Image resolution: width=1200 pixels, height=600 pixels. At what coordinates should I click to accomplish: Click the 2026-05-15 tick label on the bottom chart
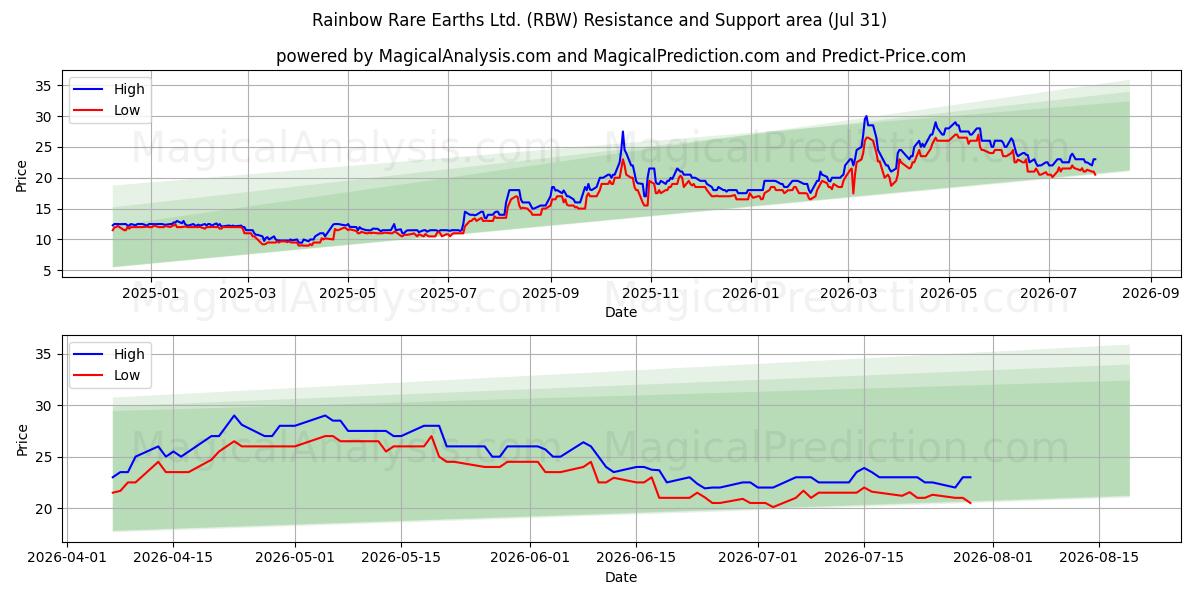[x=401, y=558]
